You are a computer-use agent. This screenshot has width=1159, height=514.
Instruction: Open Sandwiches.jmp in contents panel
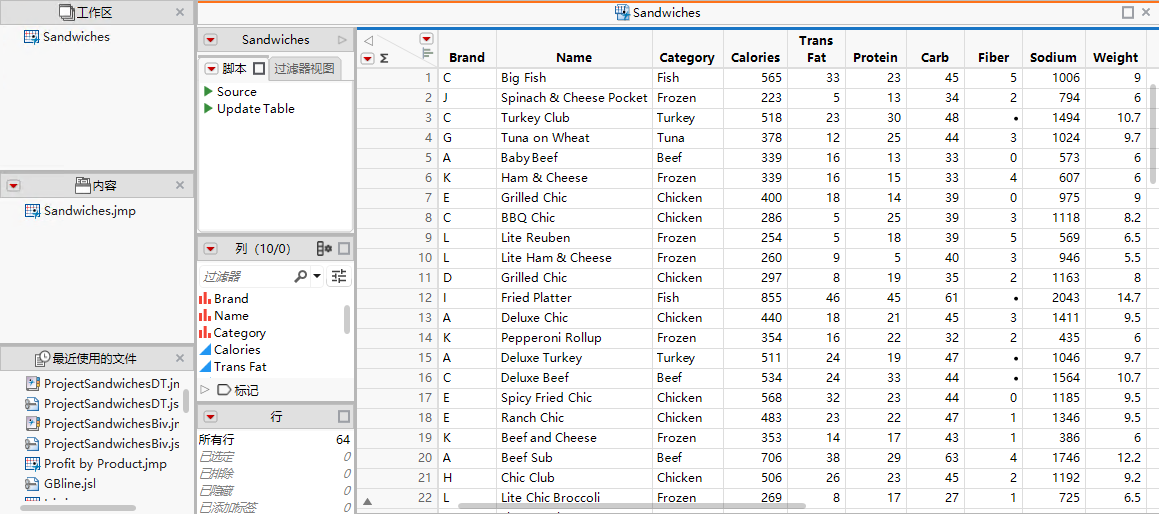point(89,211)
